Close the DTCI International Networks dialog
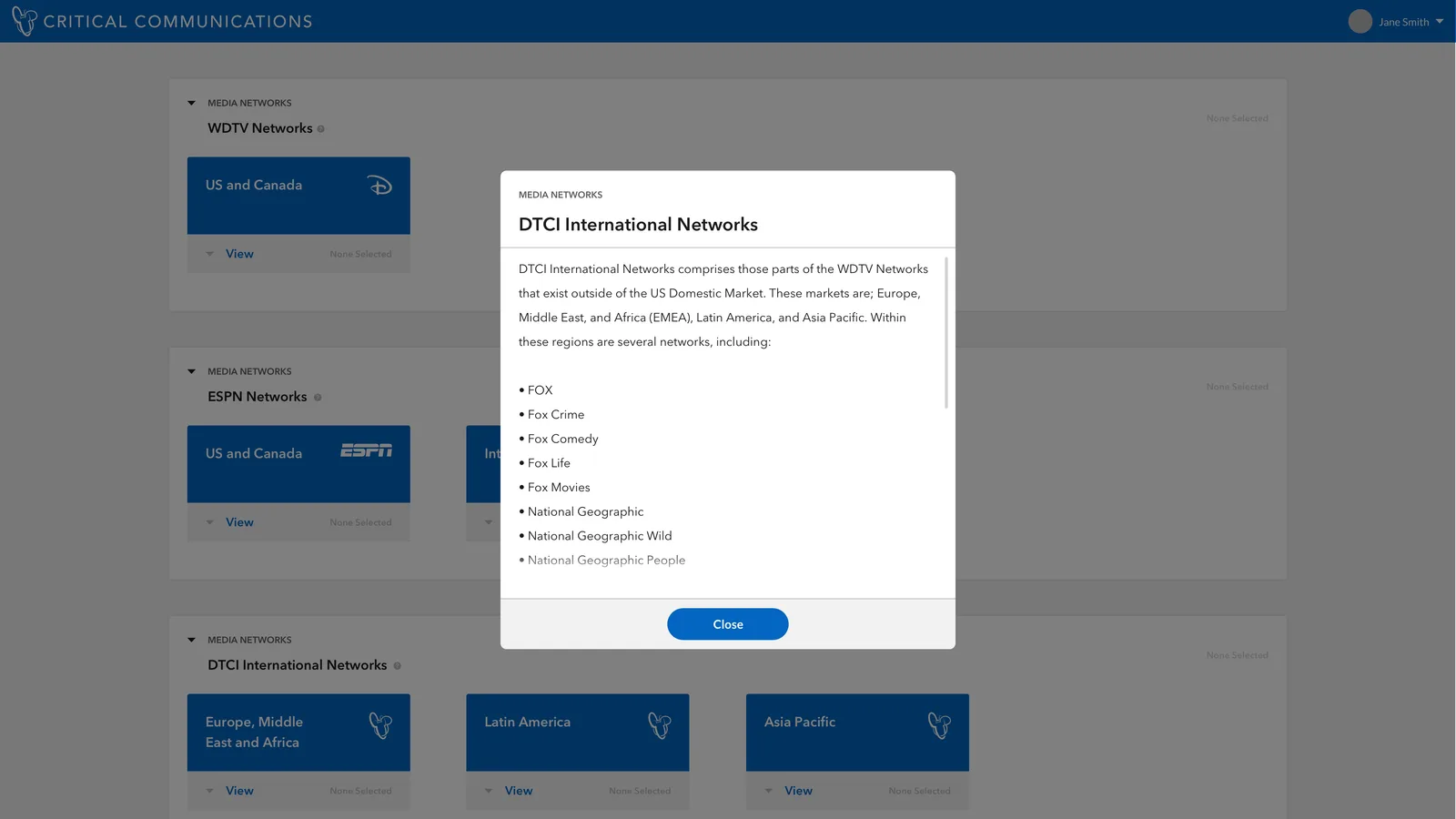This screenshot has height=819, width=1456. tap(727, 624)
